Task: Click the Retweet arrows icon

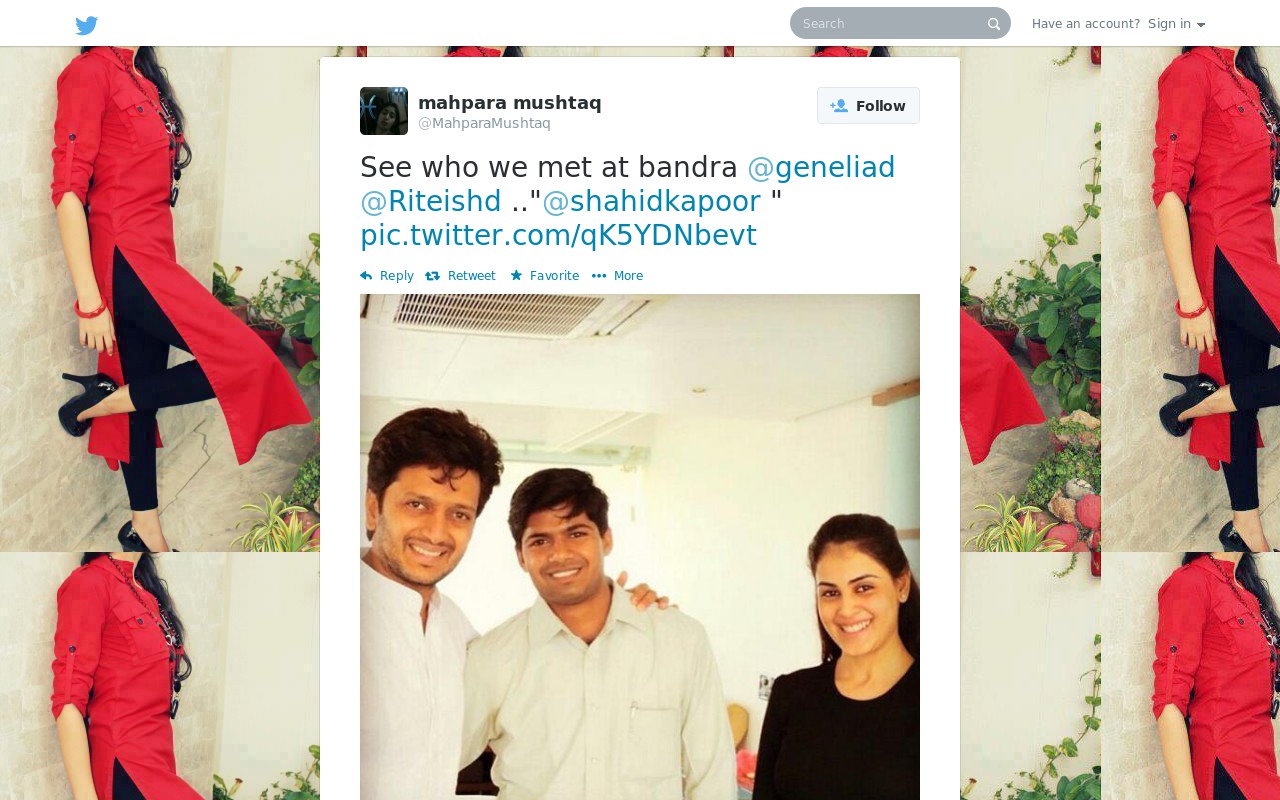Action: 433,276
